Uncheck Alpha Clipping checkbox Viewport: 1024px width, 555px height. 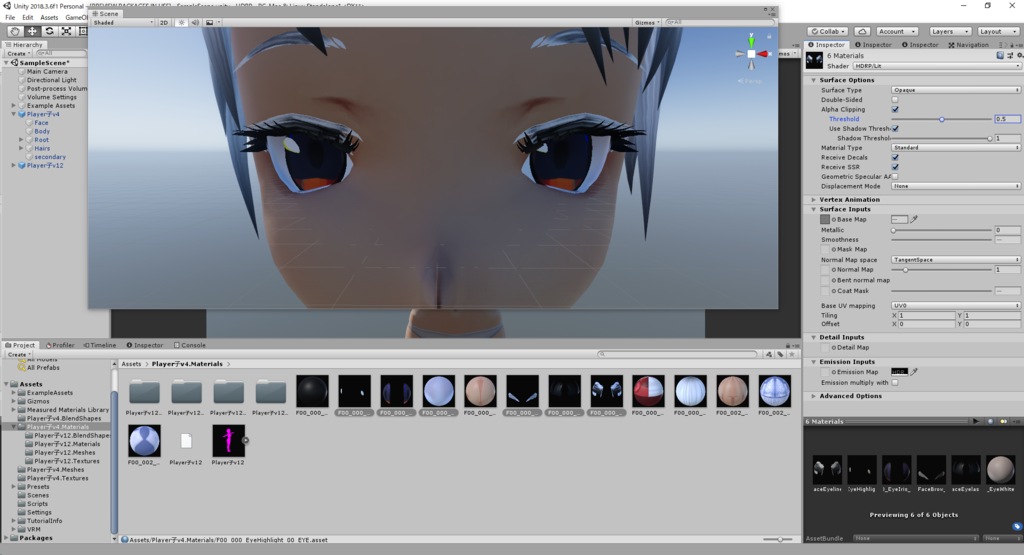[x=895, y=110]
